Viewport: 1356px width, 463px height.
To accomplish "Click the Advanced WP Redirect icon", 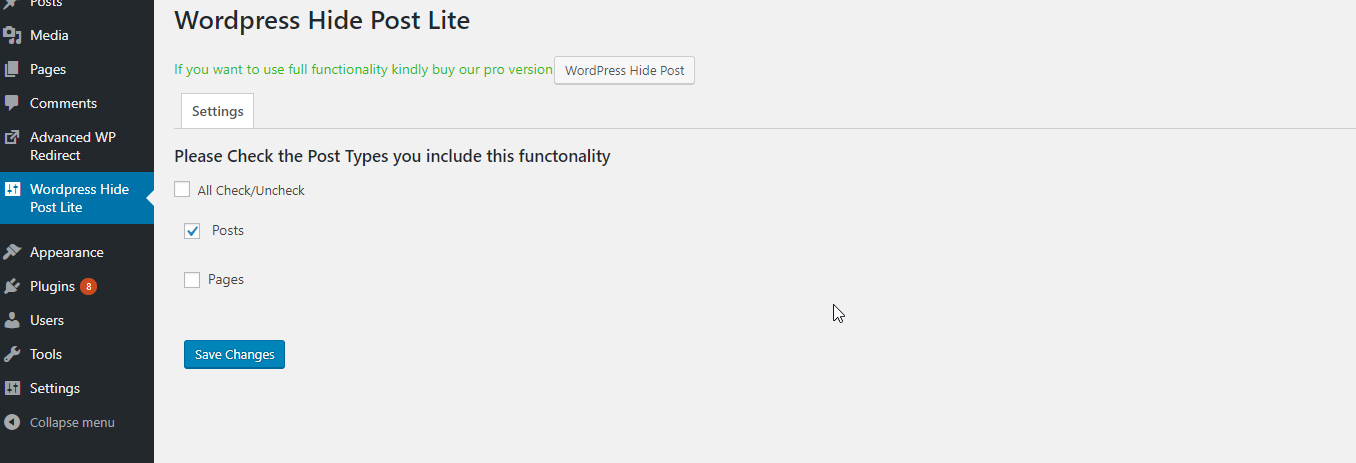I will [12, 137].
